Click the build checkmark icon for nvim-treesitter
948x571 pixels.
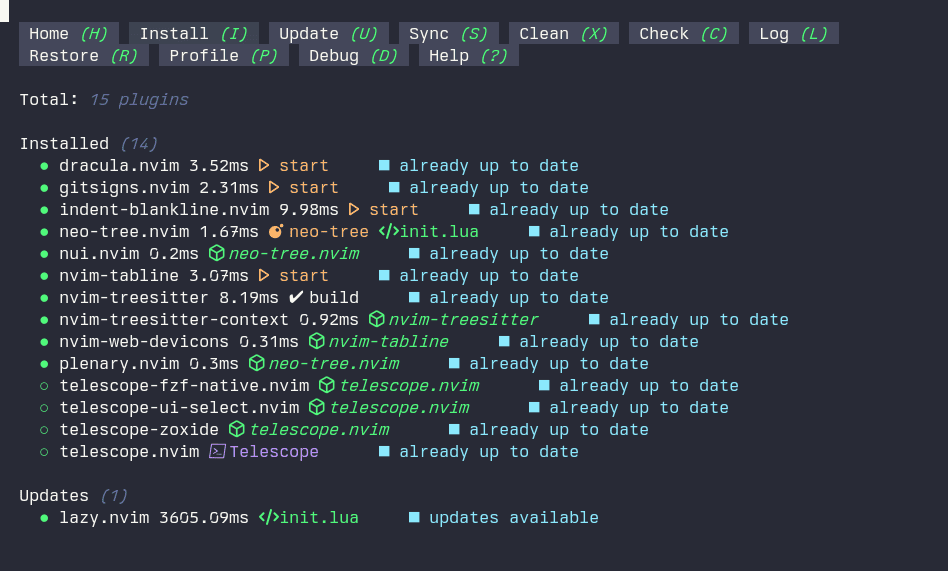click(x=296, y=298)
